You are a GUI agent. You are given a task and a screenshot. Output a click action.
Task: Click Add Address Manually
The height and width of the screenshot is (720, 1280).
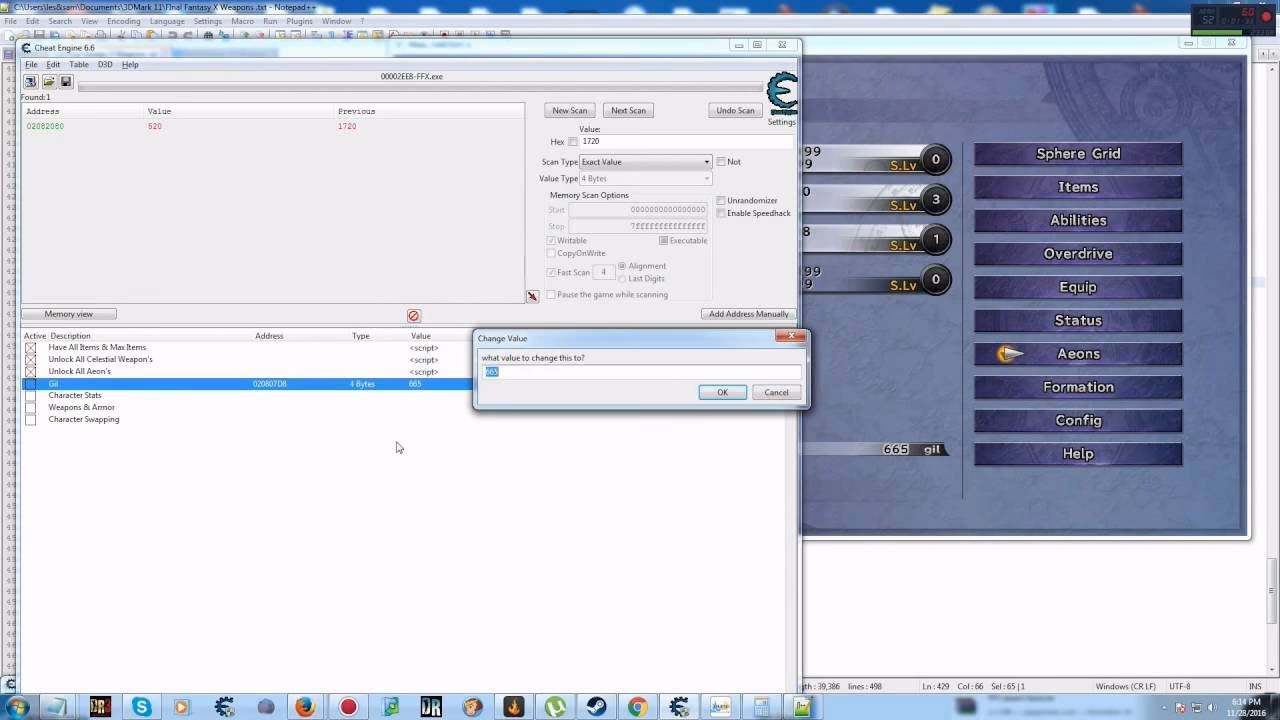click(x=749, y=314)
